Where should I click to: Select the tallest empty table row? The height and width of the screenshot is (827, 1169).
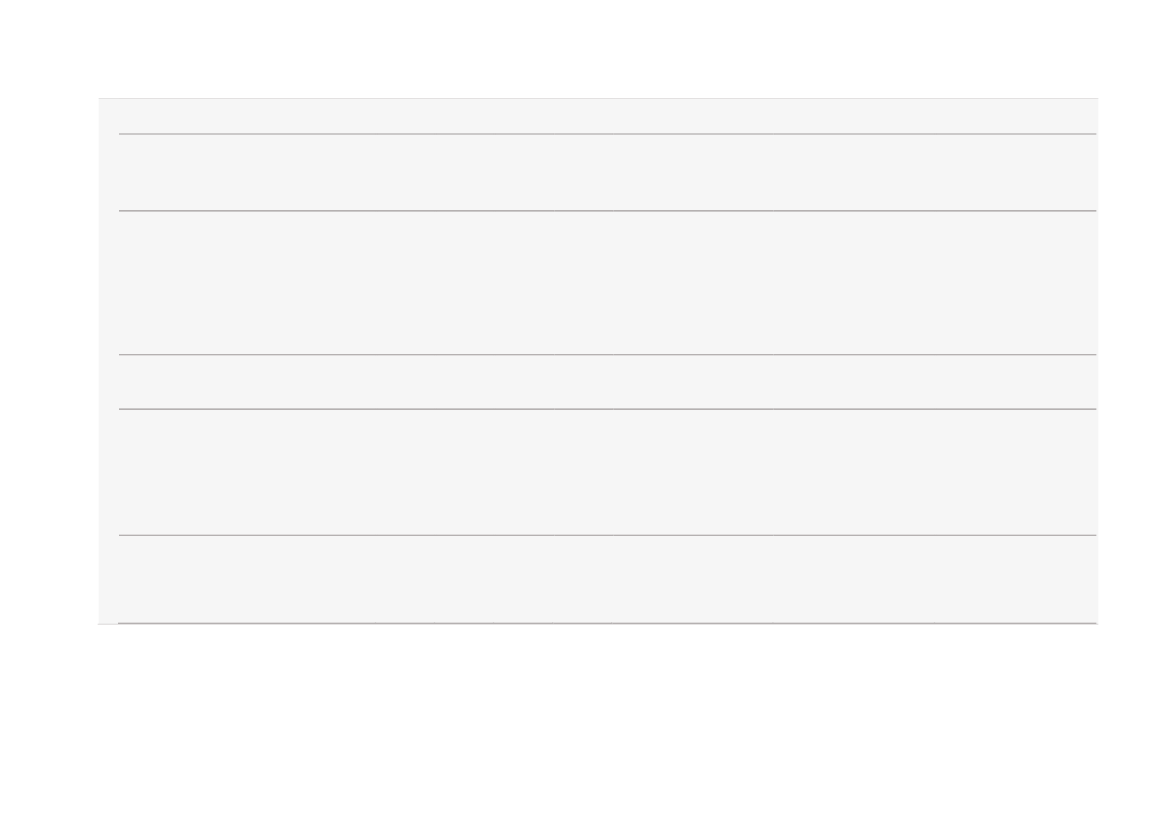(x=608, y=283)
